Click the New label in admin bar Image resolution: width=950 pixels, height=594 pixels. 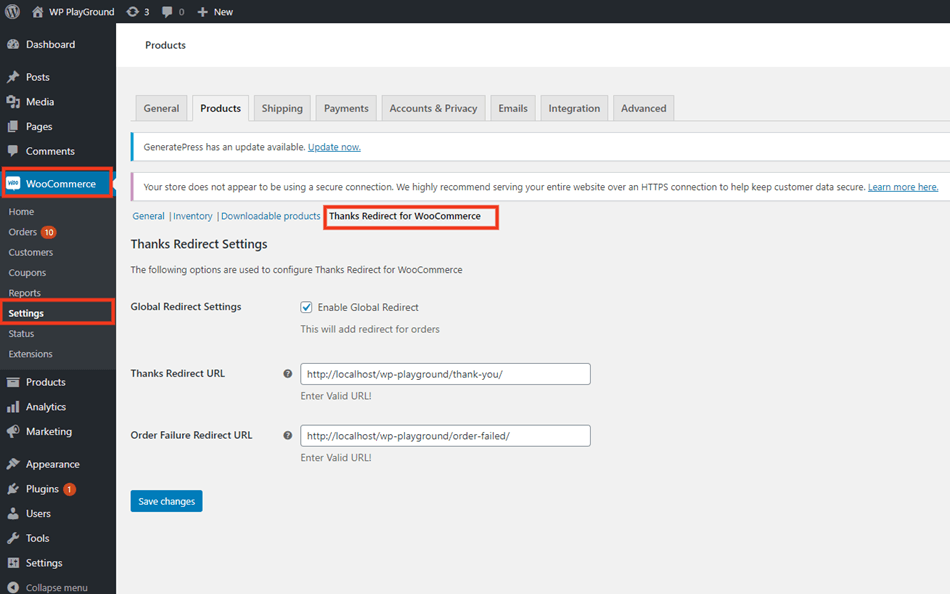223,12
